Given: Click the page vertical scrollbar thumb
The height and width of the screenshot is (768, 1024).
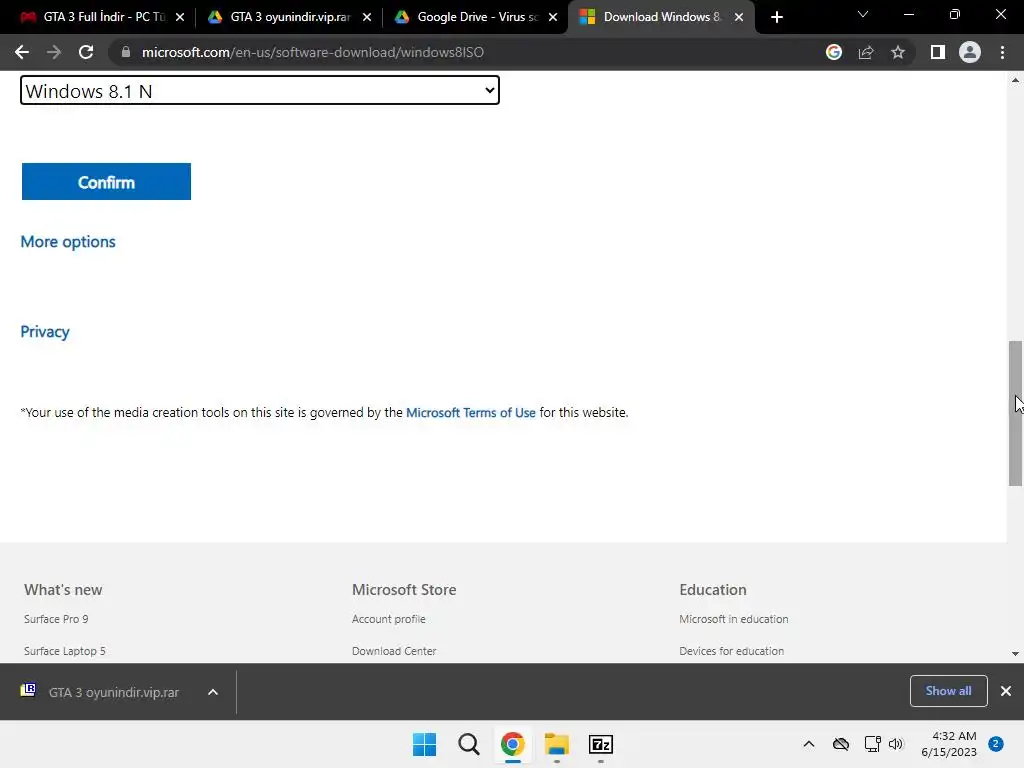Looking at the screenshot, I should pyautogui.click(x=1015, y=413).
